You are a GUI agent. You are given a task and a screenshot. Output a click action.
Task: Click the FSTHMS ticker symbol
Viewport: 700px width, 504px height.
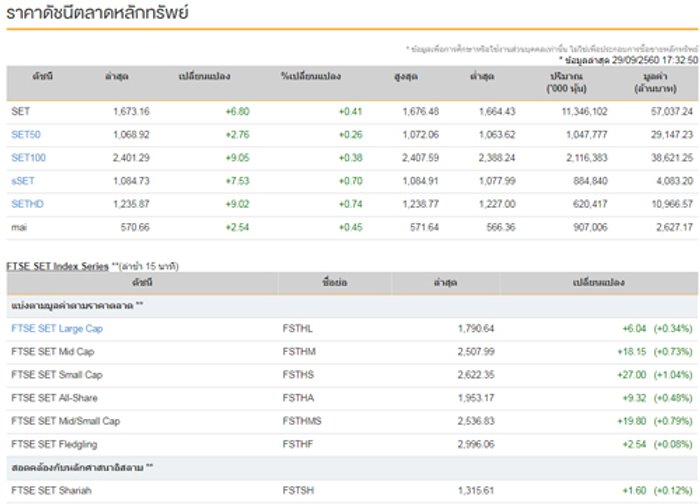click(302, 421)
